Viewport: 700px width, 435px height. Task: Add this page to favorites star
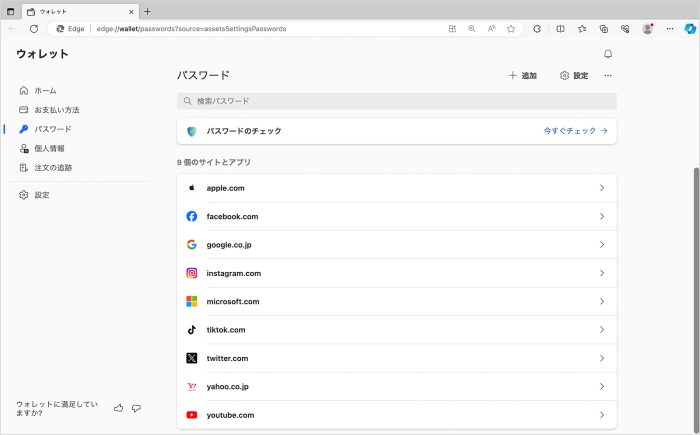click(510, 29)
